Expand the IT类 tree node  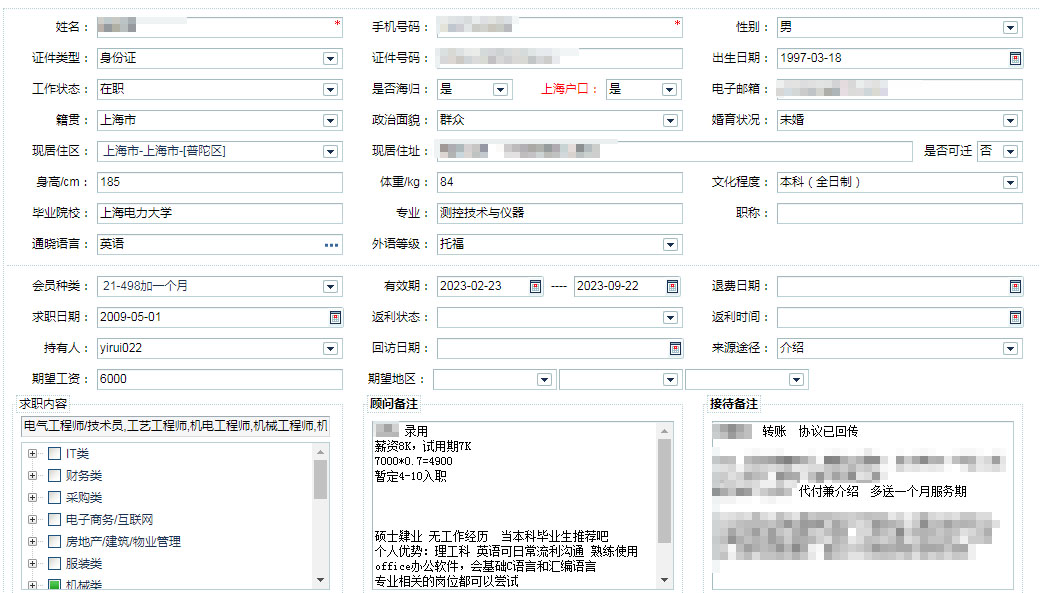click(32, 454)
